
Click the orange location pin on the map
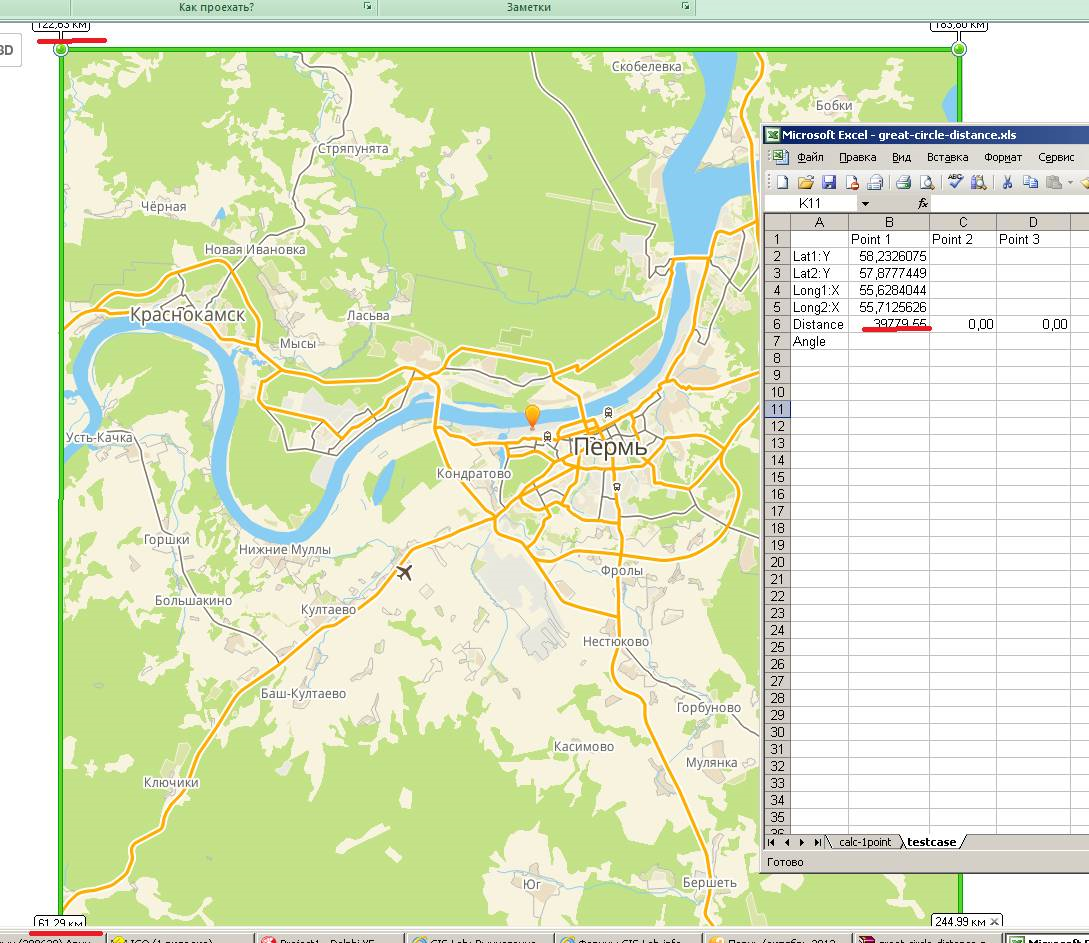click(533, 417)
